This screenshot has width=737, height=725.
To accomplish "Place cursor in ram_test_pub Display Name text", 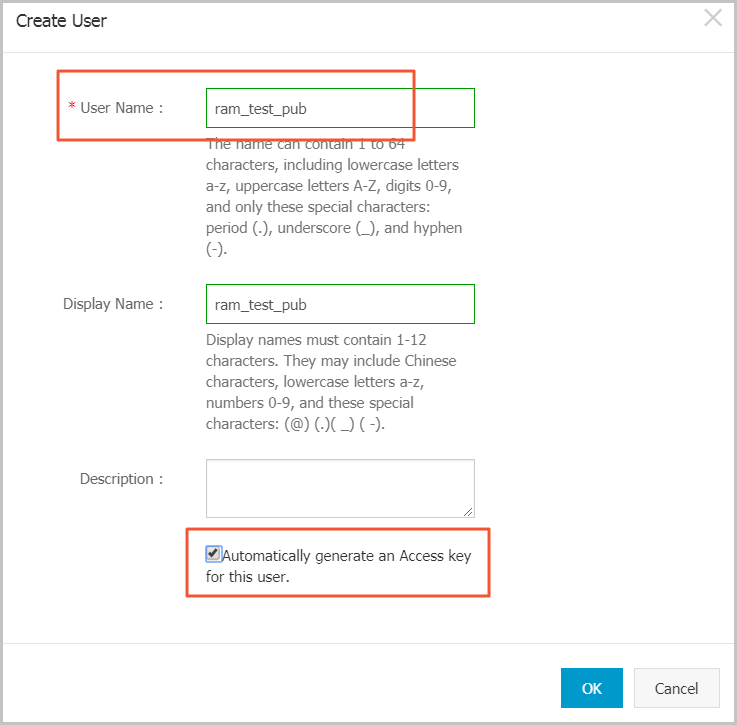I will pos(260,305).
